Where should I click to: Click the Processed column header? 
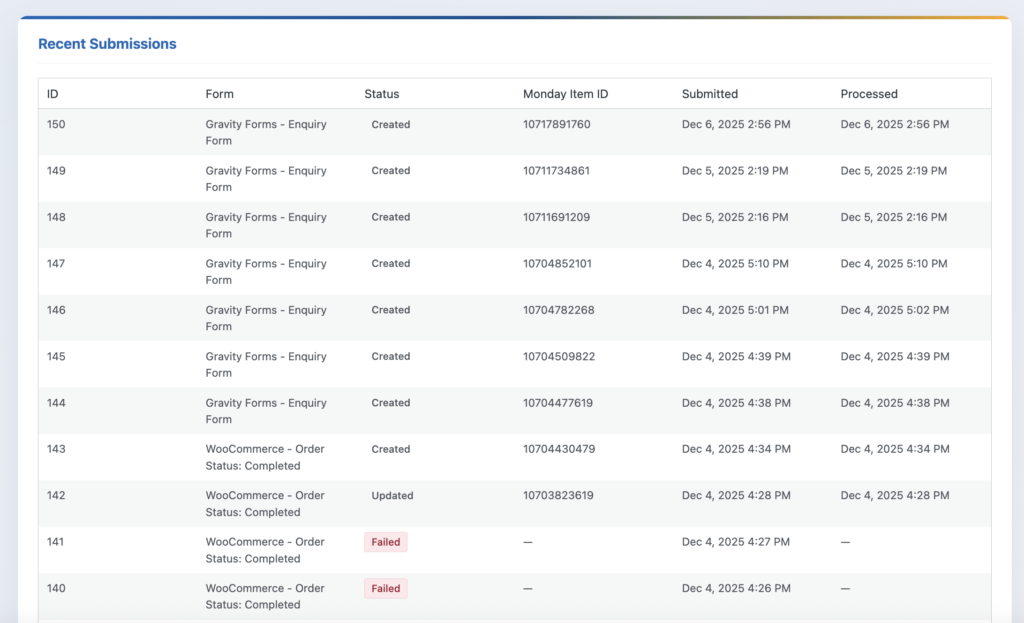tap(868, 94)
